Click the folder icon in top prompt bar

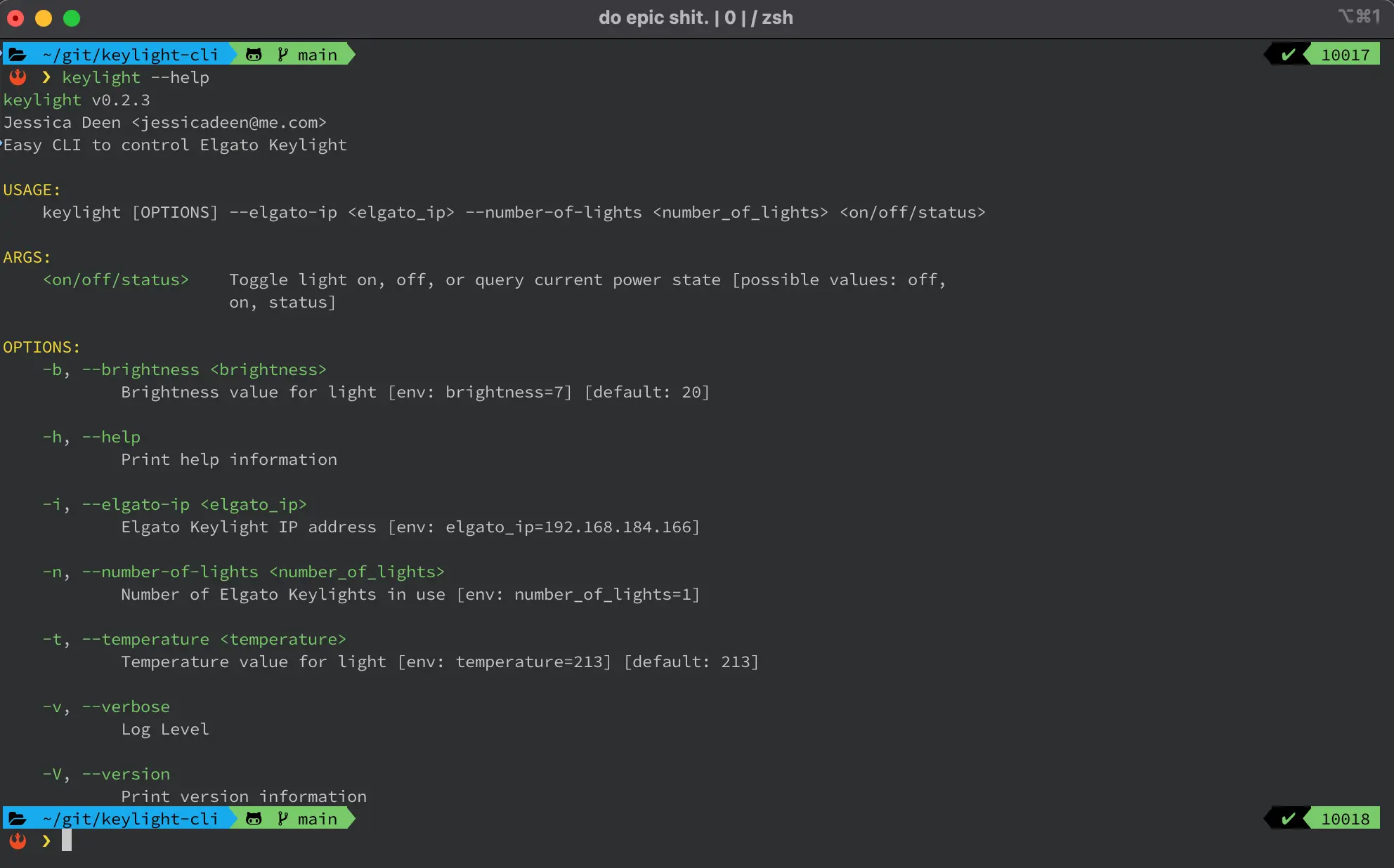coord(18,54)
